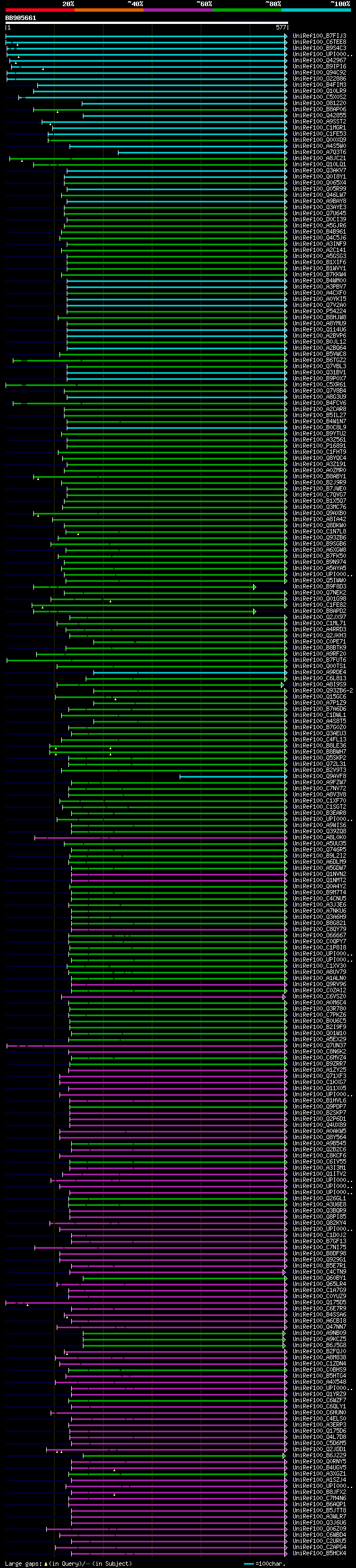Select the UniRef100_B5JTT8 label
Image resolution: width=356 pixels, height=1568 pixels.
[319, 1510]
